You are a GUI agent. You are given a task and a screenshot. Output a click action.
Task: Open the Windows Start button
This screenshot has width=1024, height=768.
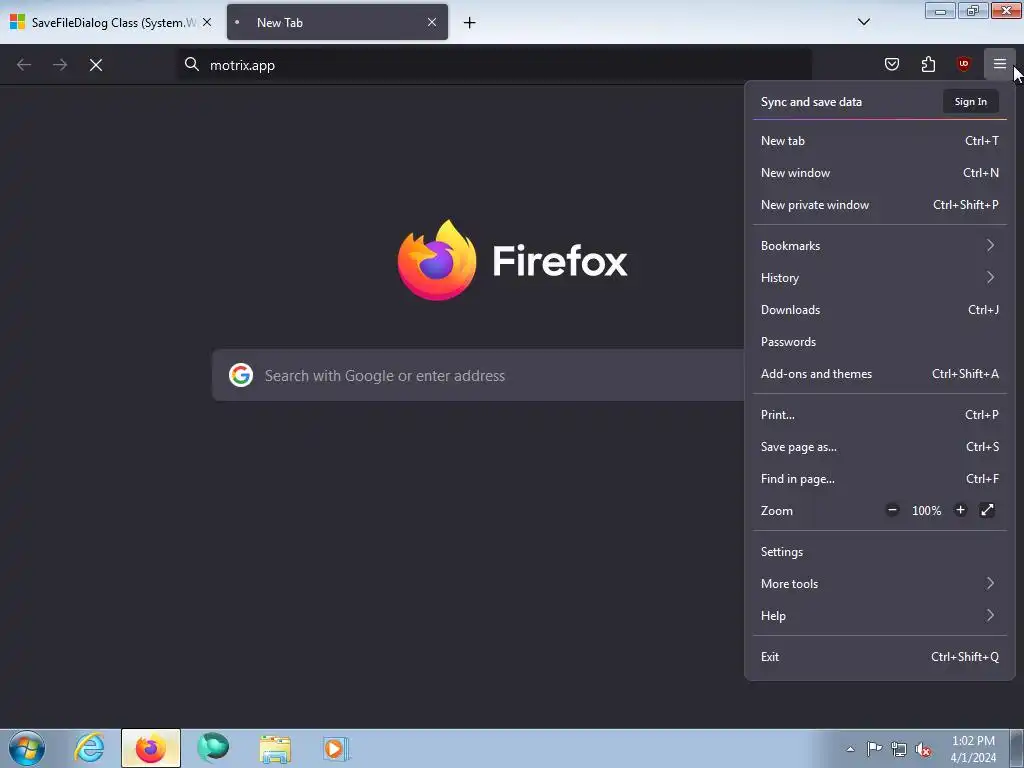pyautogui.click(x=27, y=748)
